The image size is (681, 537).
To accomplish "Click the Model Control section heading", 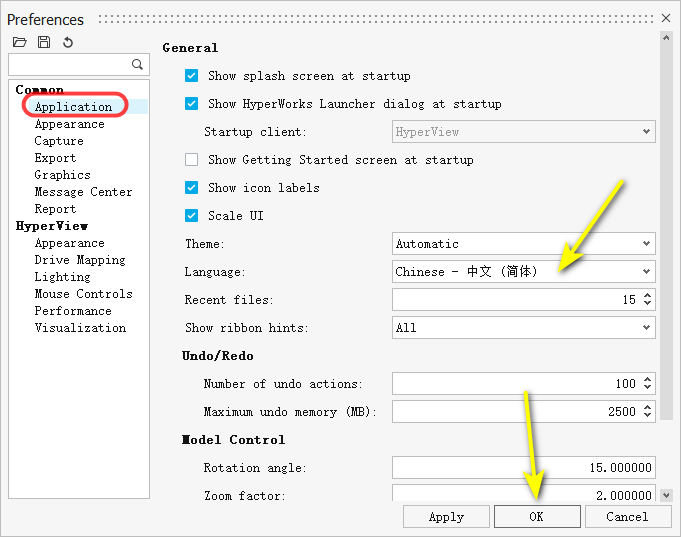I will click(x=234, y=440).
